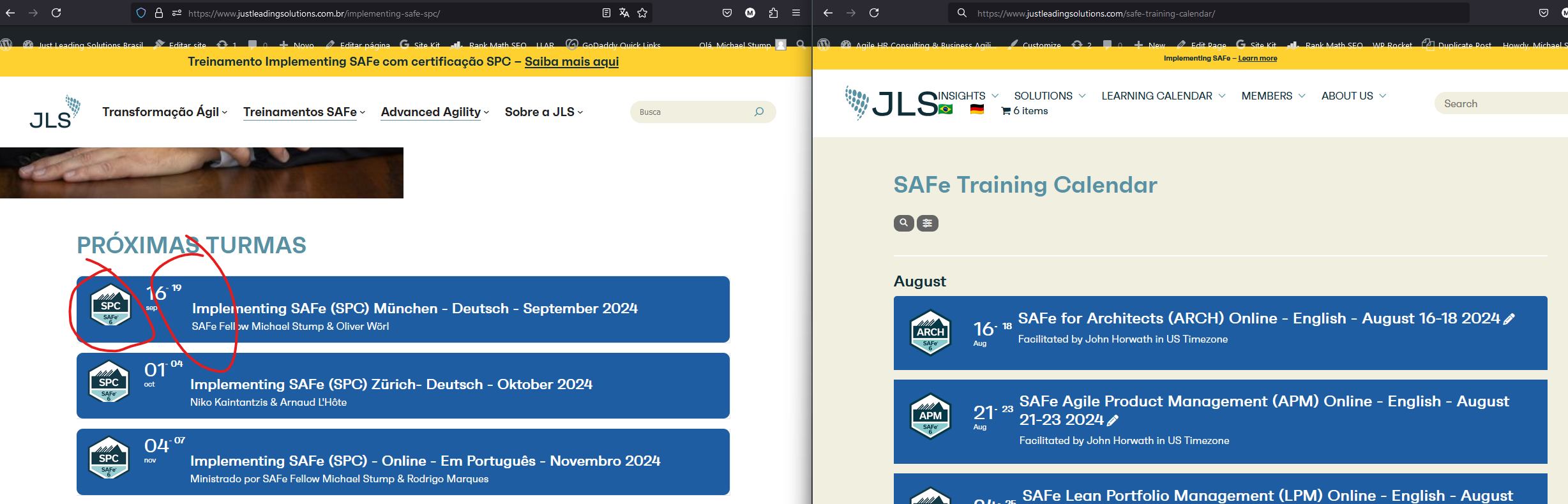Click the JLS logo on the calendar site

click(x=891, y=103)
